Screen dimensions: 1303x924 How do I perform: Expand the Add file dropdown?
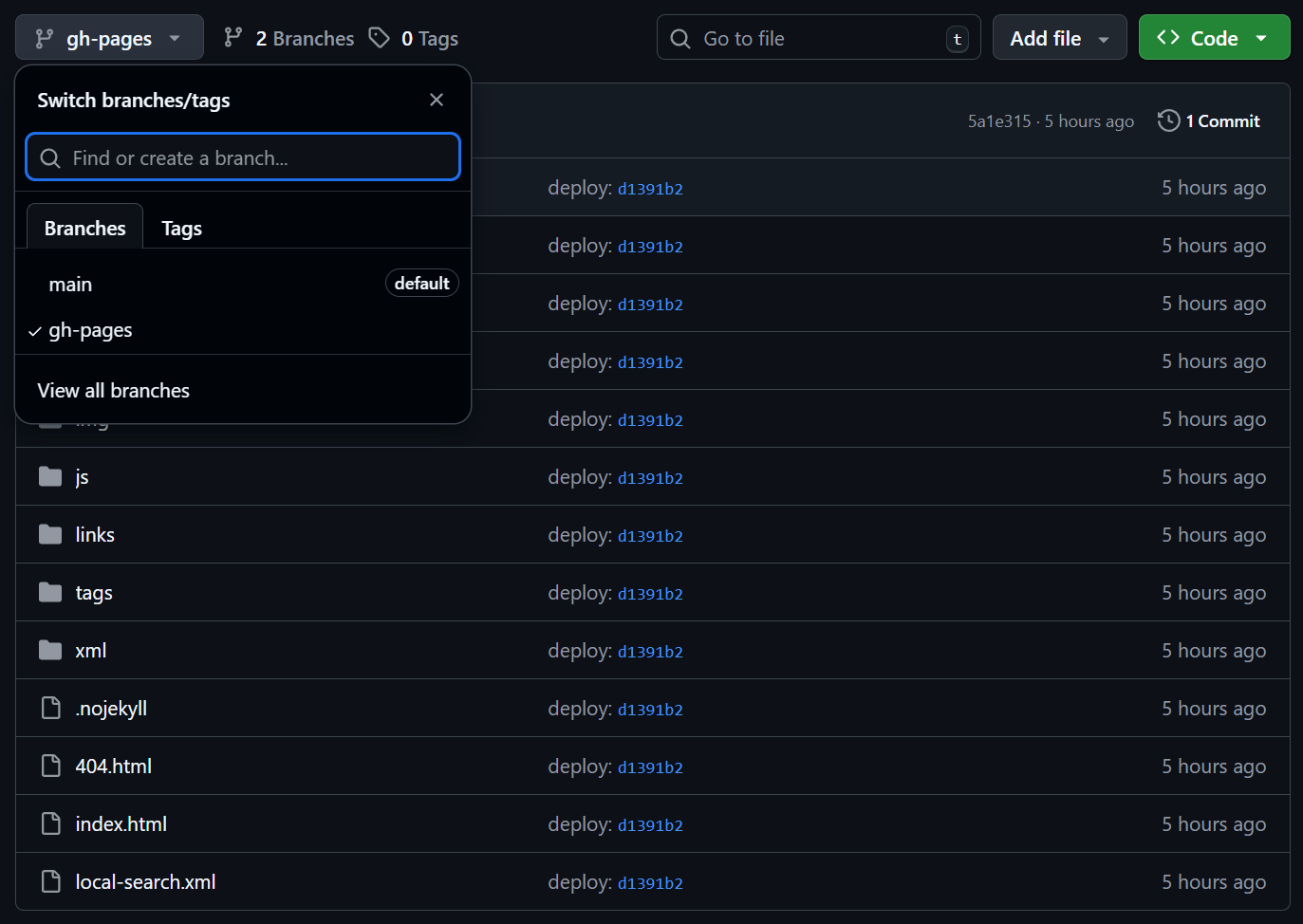tap(1059, 38)
